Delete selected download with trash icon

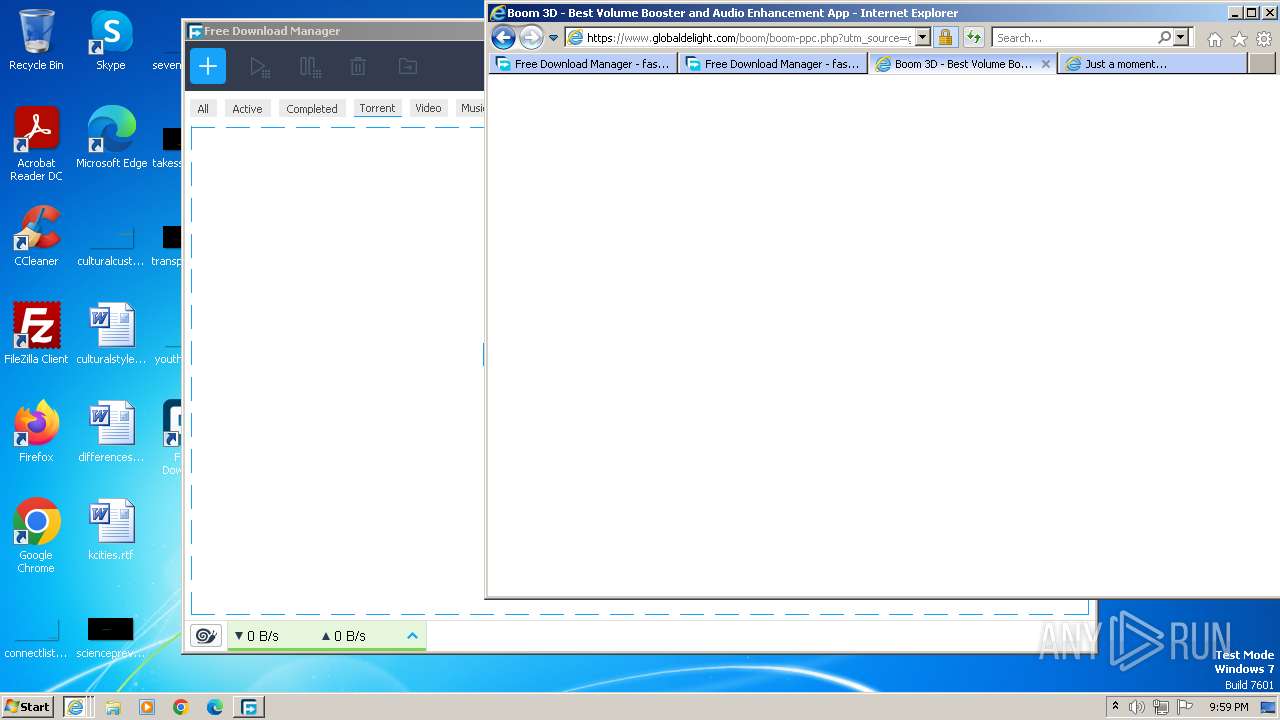[358, 67]
